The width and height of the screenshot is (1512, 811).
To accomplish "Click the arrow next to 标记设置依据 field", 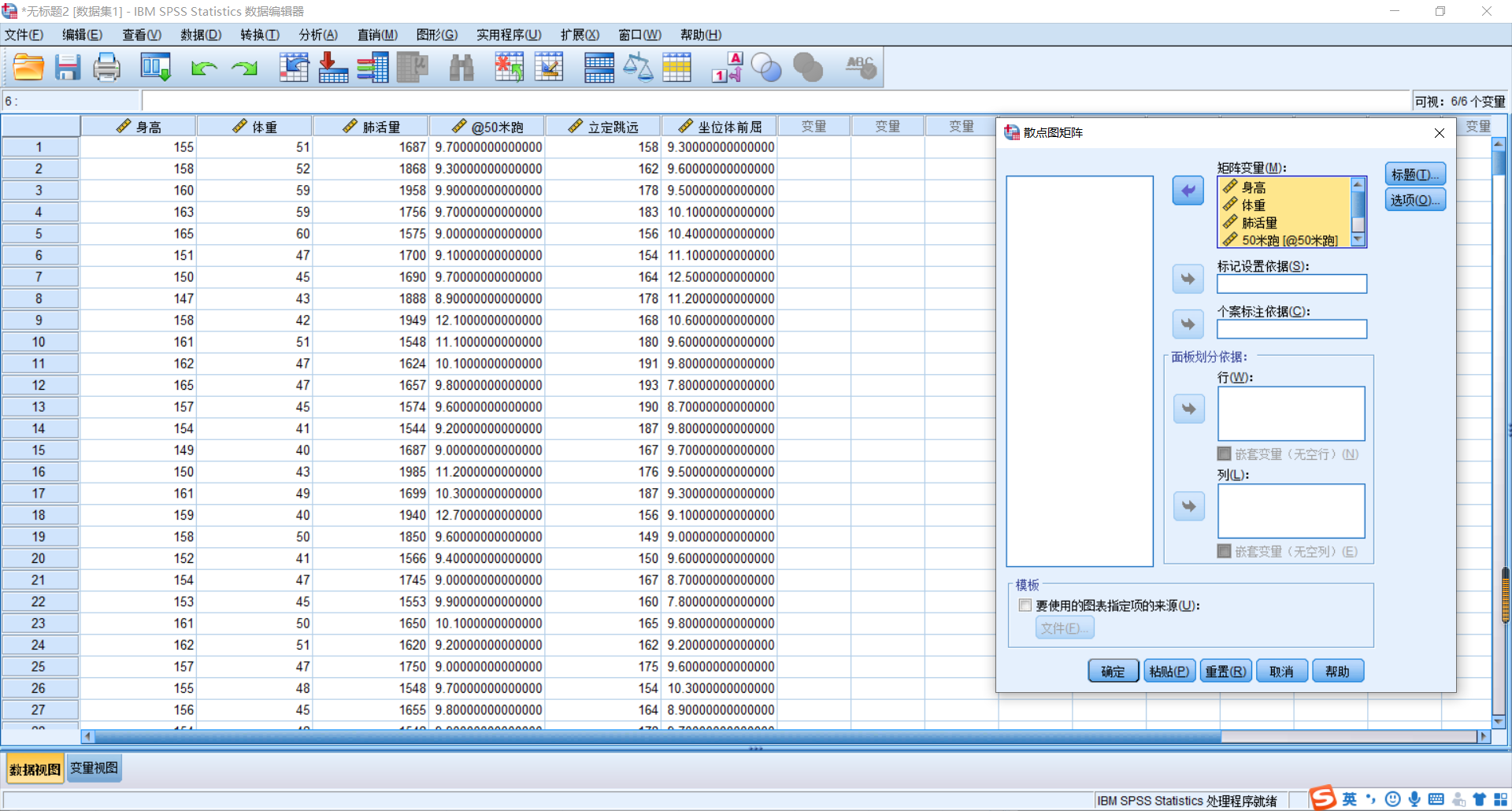I will click(1188, 279).
